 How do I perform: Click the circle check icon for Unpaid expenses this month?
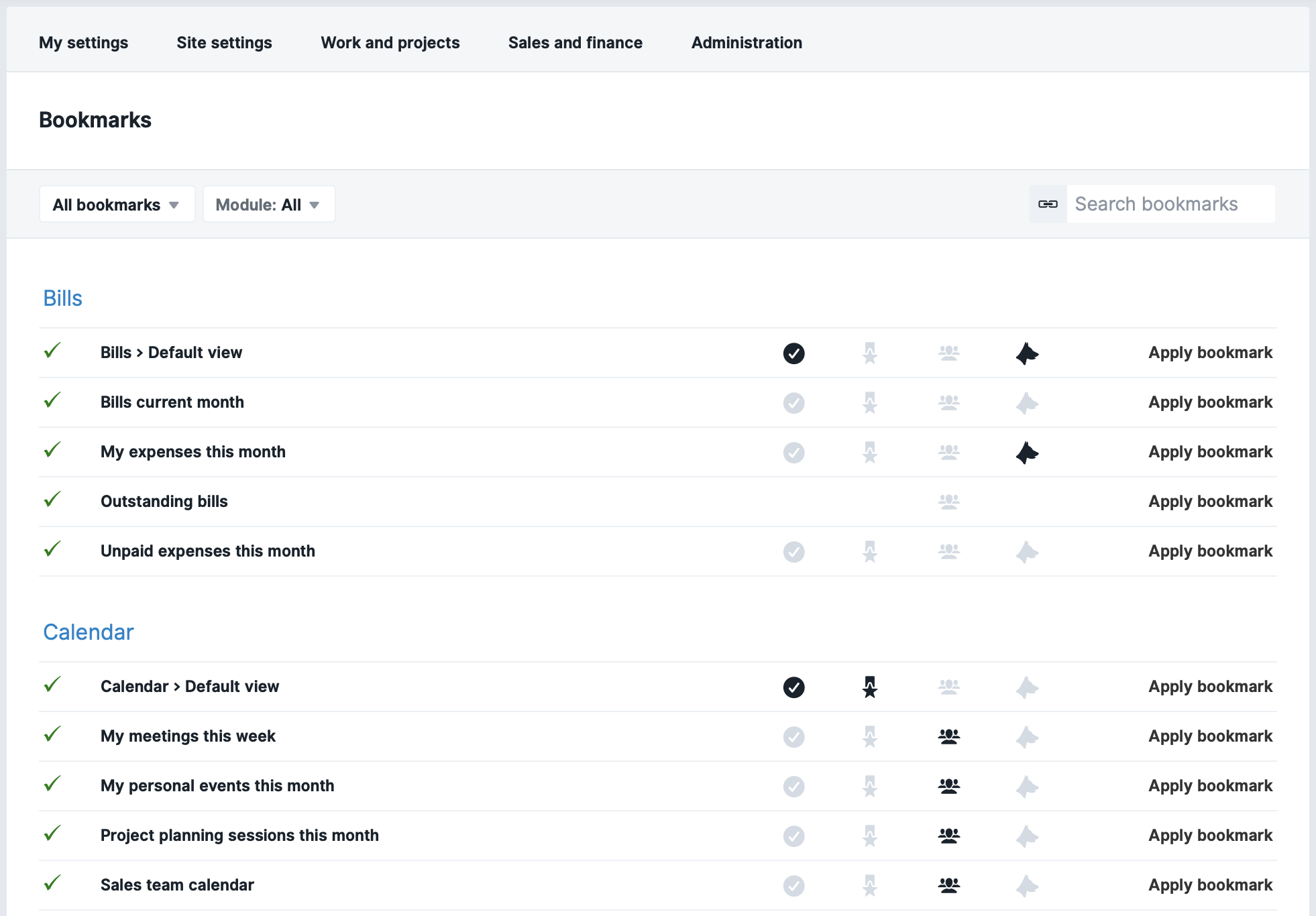coord(793,551)
